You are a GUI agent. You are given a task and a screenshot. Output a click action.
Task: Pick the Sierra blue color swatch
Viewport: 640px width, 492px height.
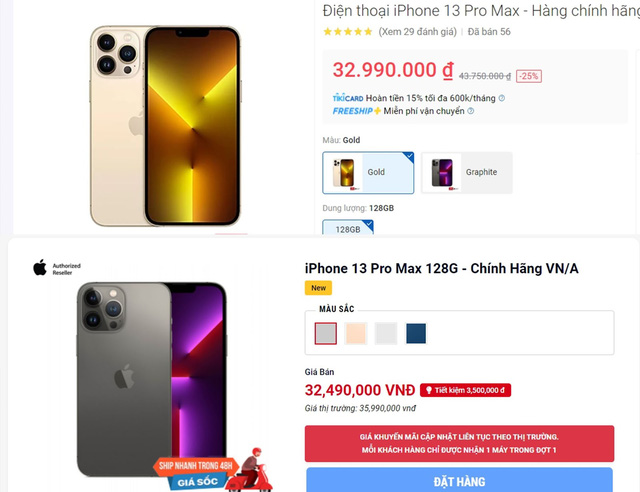416,333
